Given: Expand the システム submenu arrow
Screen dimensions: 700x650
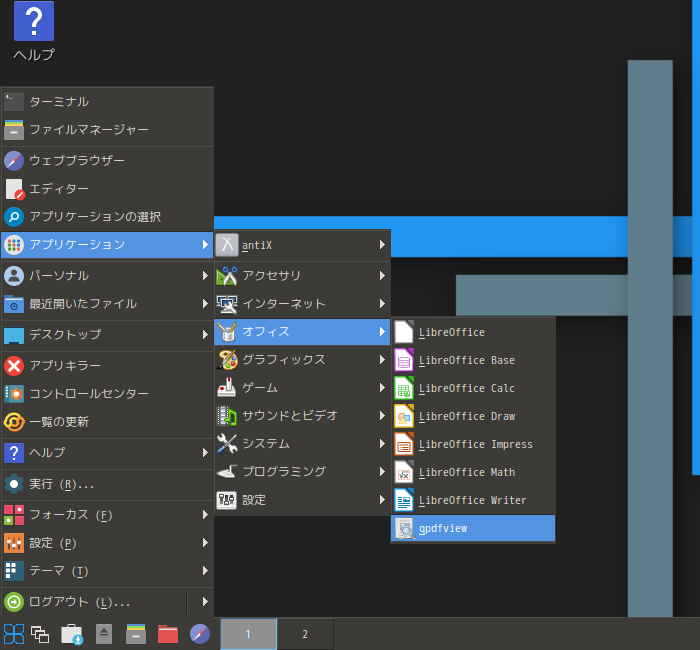Looking at the screenshot, I should click(382, 444).
